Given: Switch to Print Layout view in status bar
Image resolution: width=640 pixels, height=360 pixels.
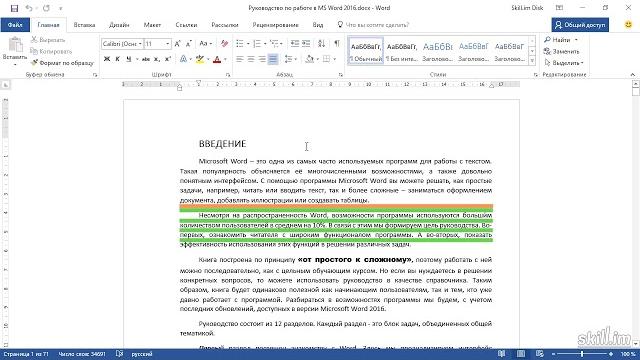Looking at the screenshot, I should click(x=521, y=354).
